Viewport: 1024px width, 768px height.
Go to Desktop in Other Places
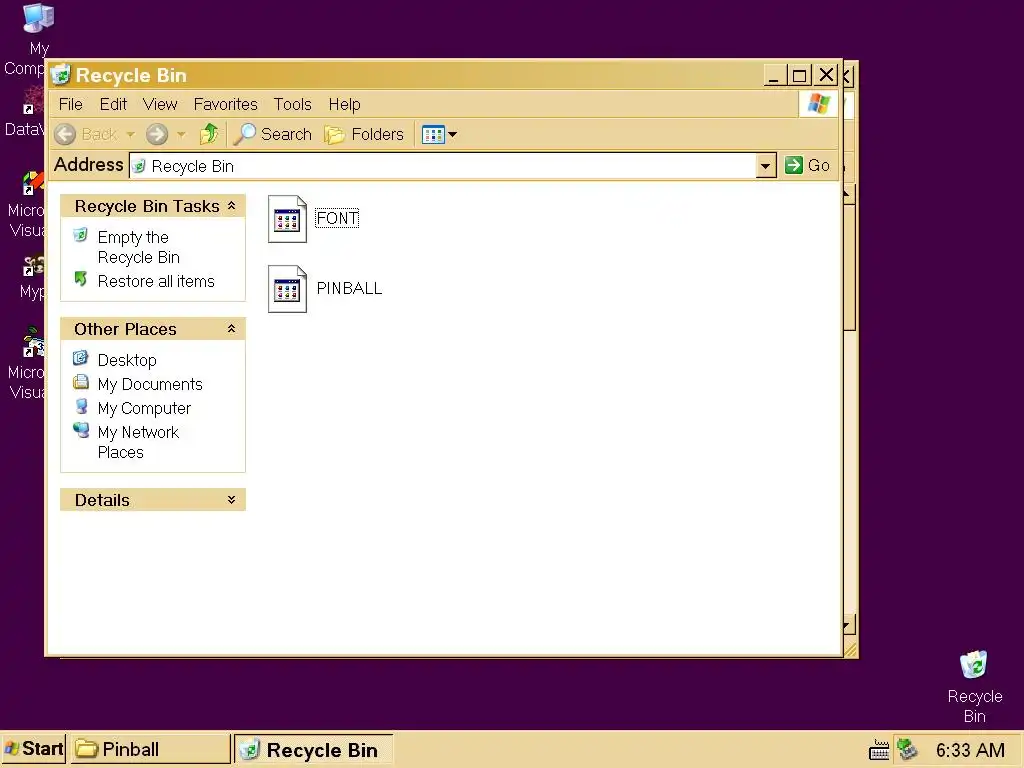pos(127,360)
